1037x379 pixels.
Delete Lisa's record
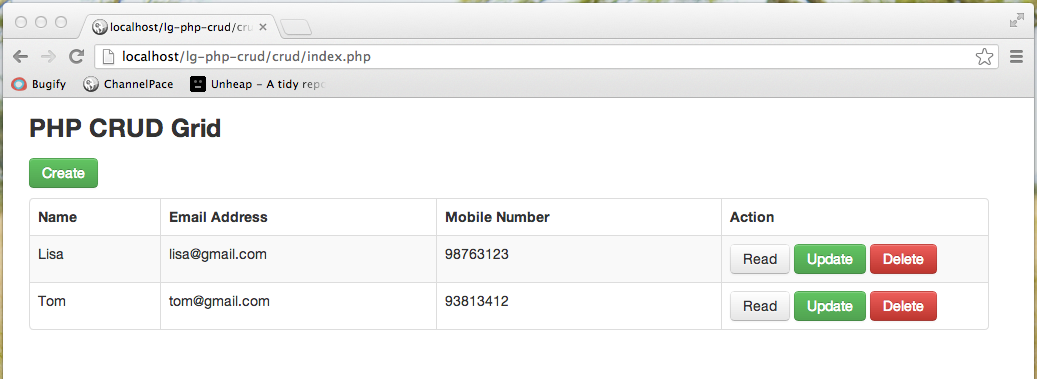point(903,259)
